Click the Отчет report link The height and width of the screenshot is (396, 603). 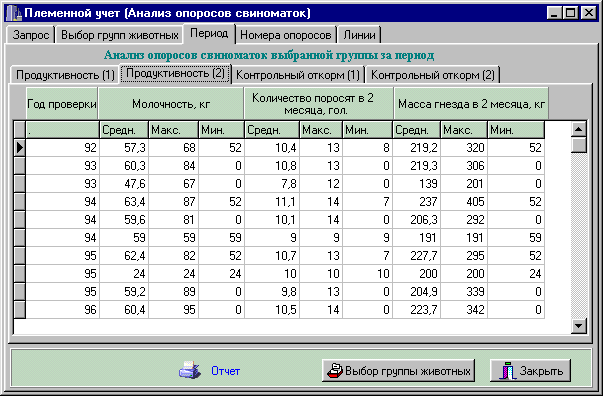point(225,371)
